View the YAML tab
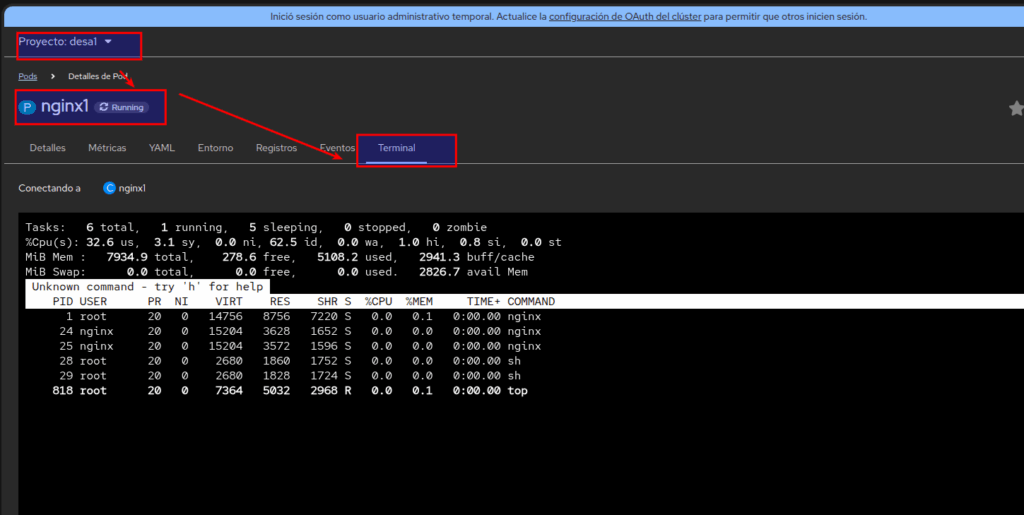 (x=162, y=148)
